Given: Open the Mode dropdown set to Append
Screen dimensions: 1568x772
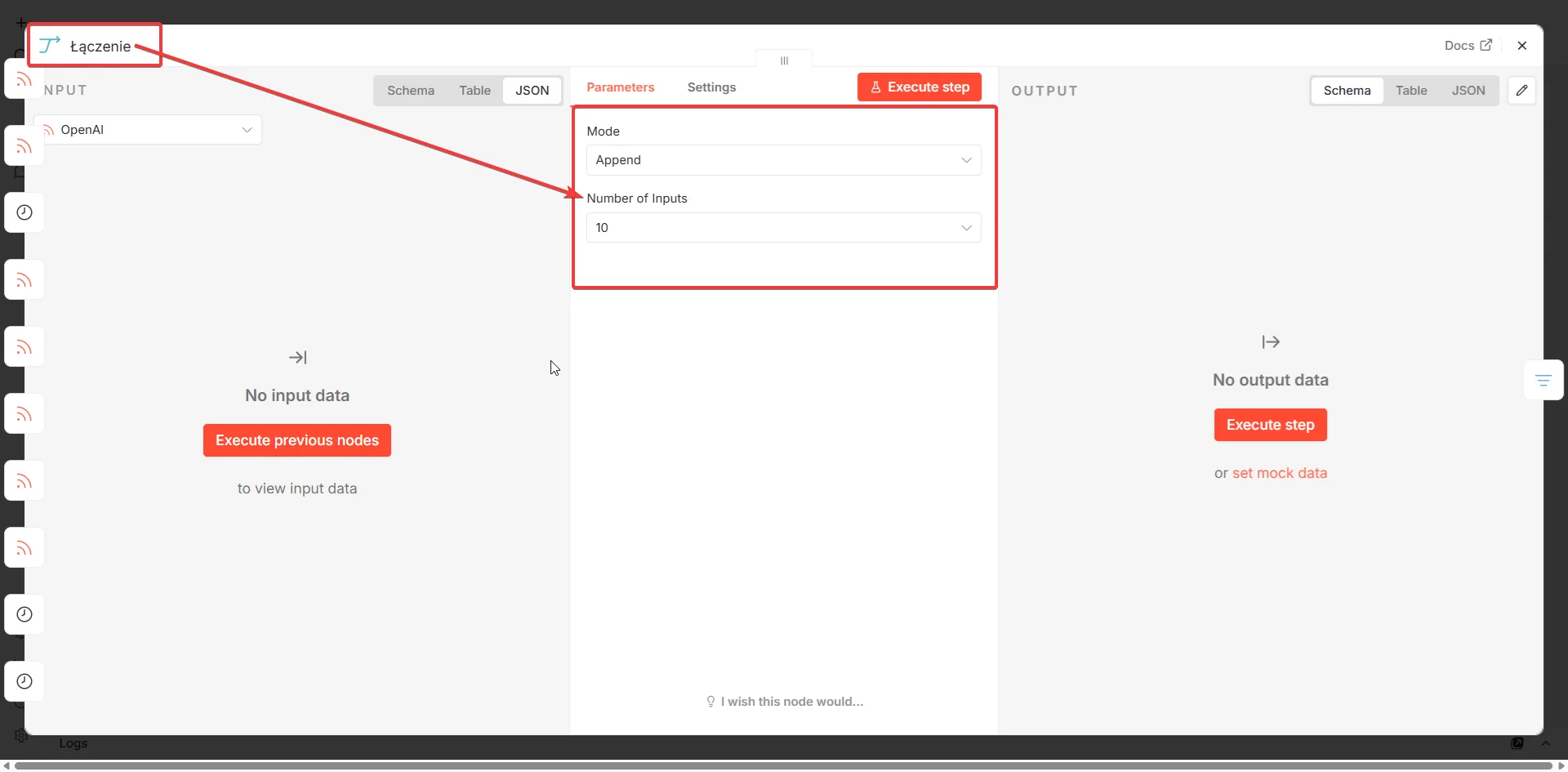Looking at the screenshot, I should (784, 160).
